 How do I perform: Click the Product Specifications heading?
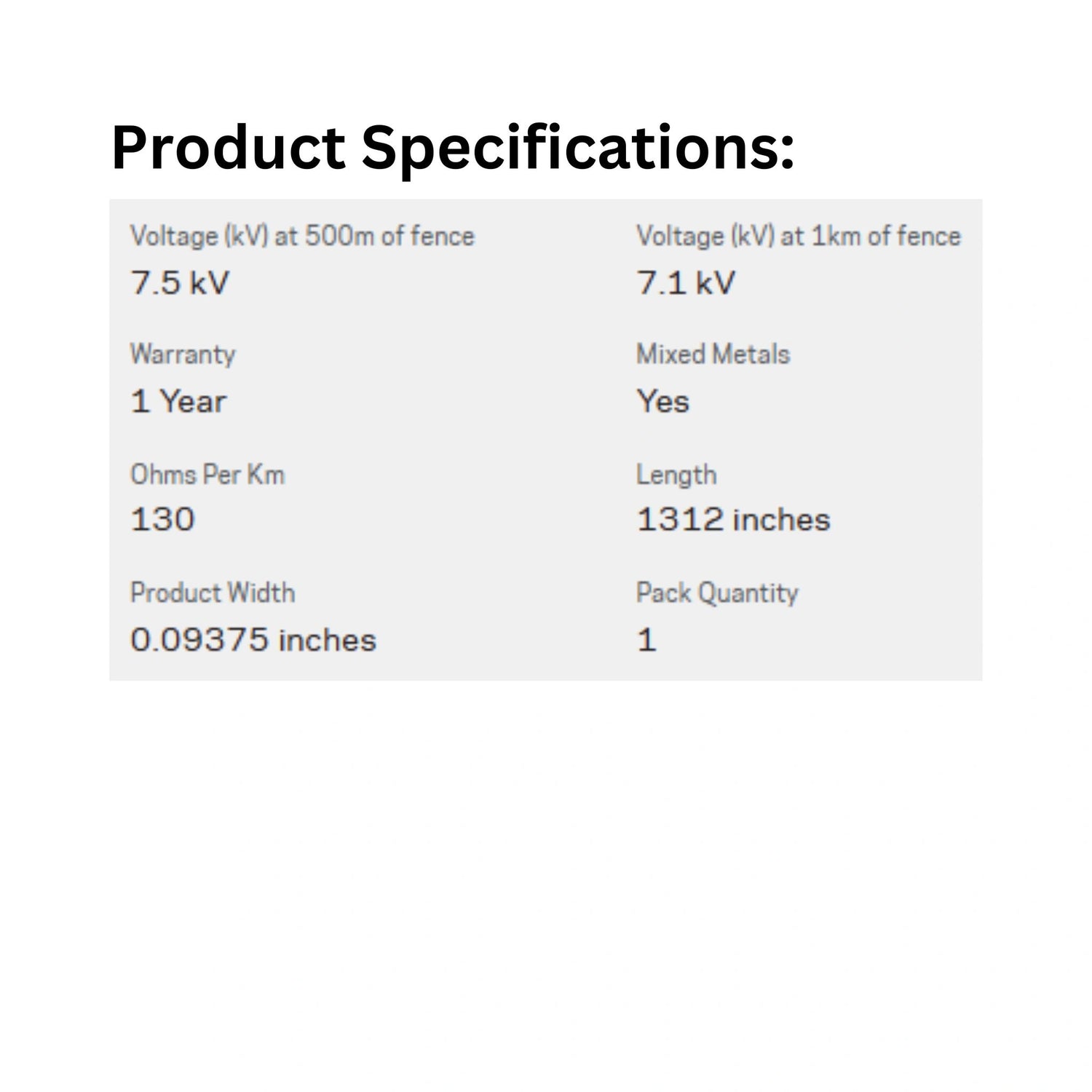(x=452, y=148)
